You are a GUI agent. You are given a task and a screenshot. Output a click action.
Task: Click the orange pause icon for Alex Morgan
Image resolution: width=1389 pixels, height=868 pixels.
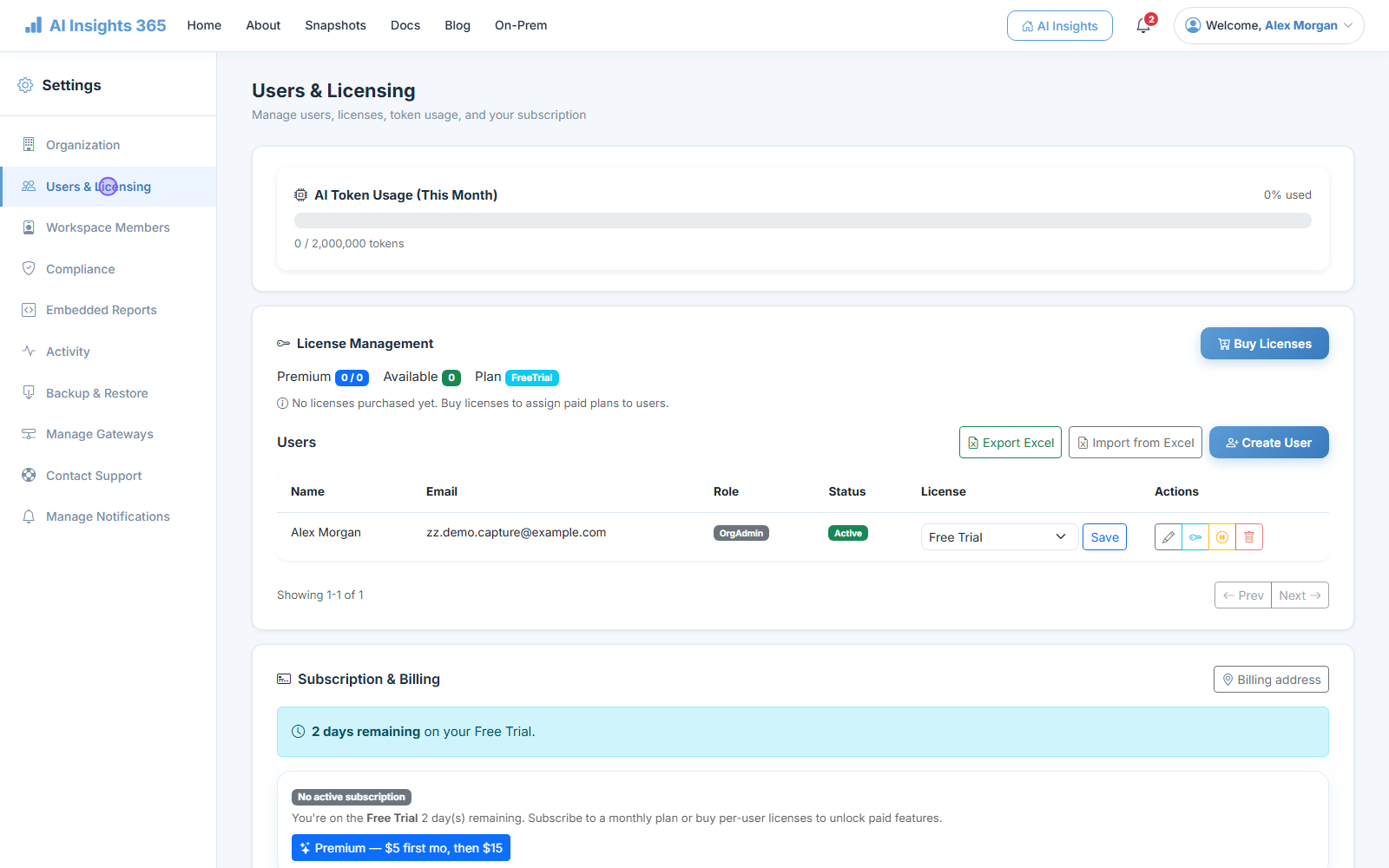point(1222,537)
